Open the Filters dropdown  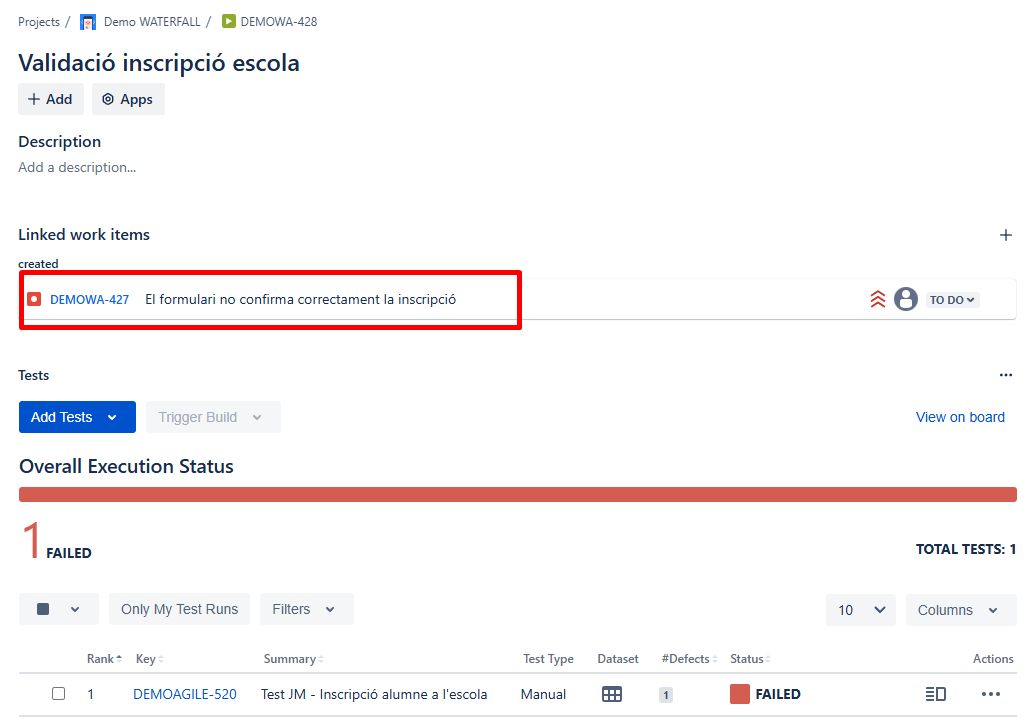tap(307, 609)
